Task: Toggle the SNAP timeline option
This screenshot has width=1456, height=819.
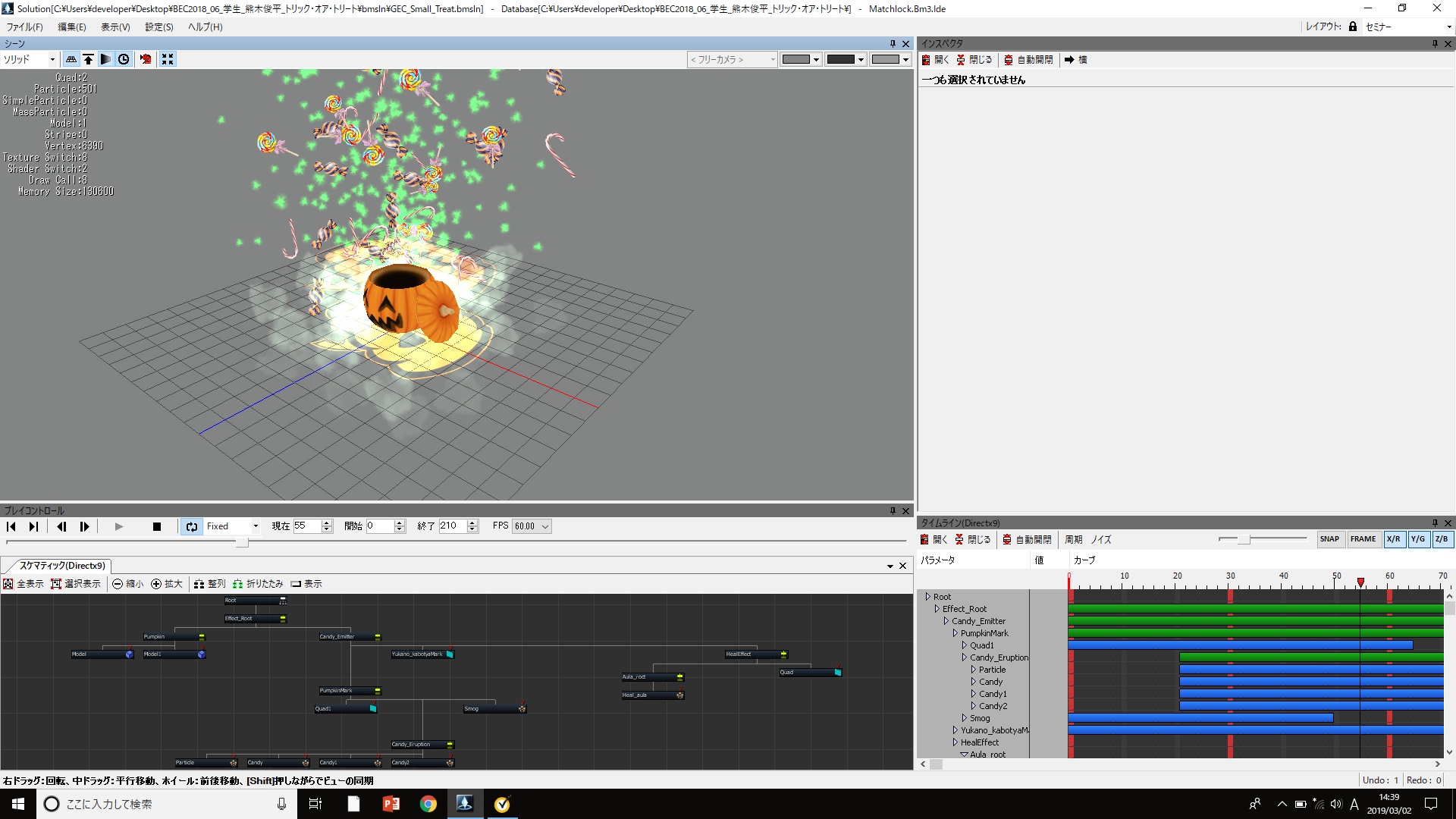Action: tap(1329, 539)
